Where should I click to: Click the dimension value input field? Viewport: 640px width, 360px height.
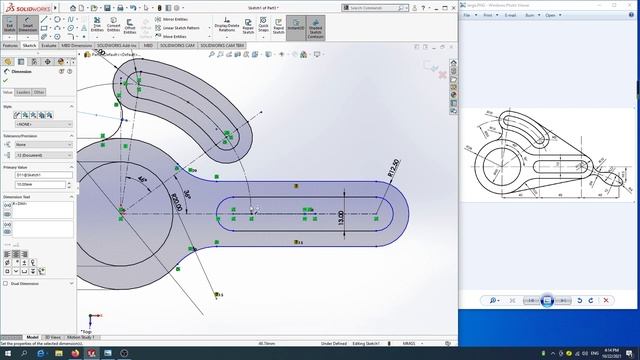(x=40, y=184)
